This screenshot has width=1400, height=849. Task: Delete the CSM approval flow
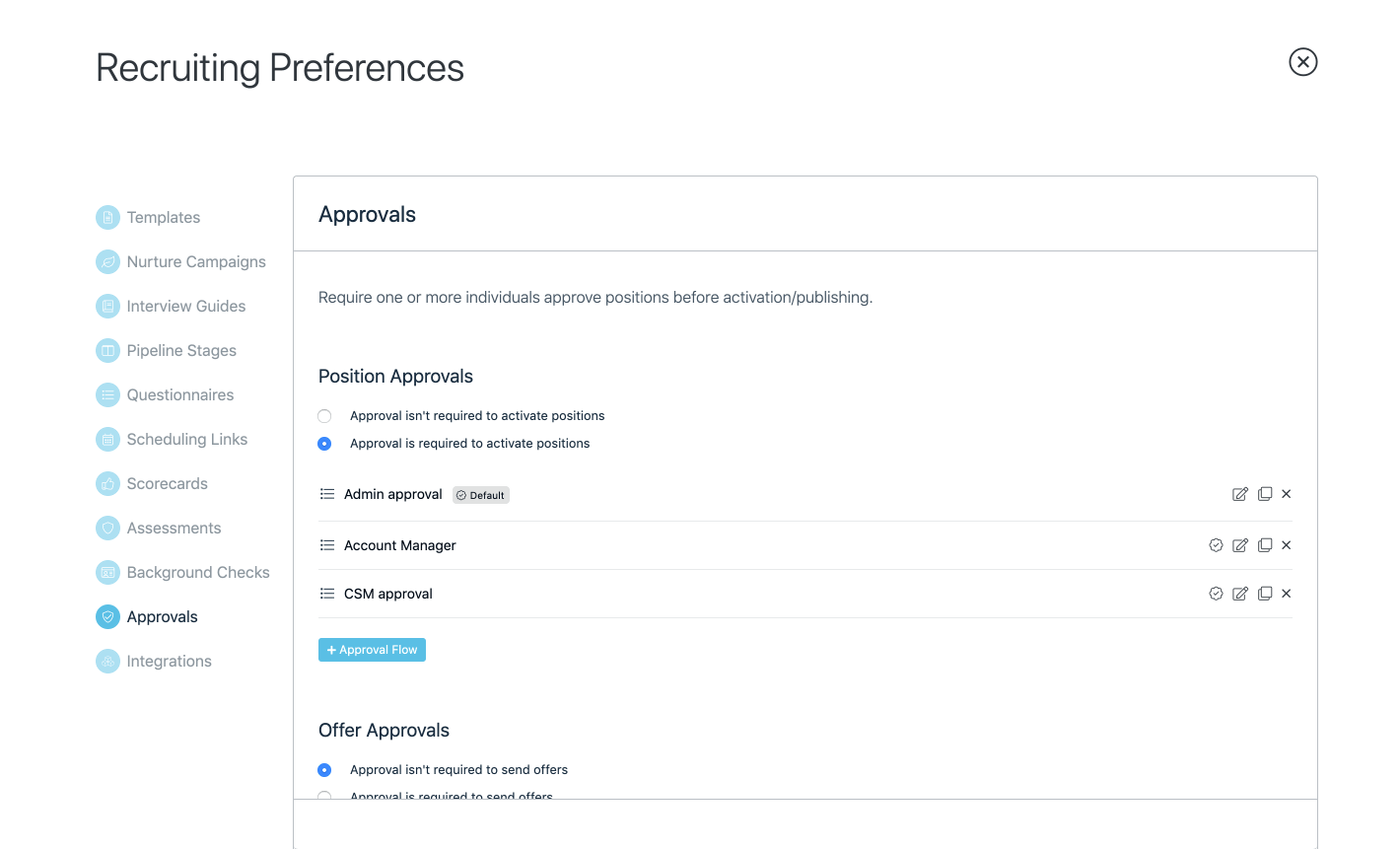(x=1287, y=594)
